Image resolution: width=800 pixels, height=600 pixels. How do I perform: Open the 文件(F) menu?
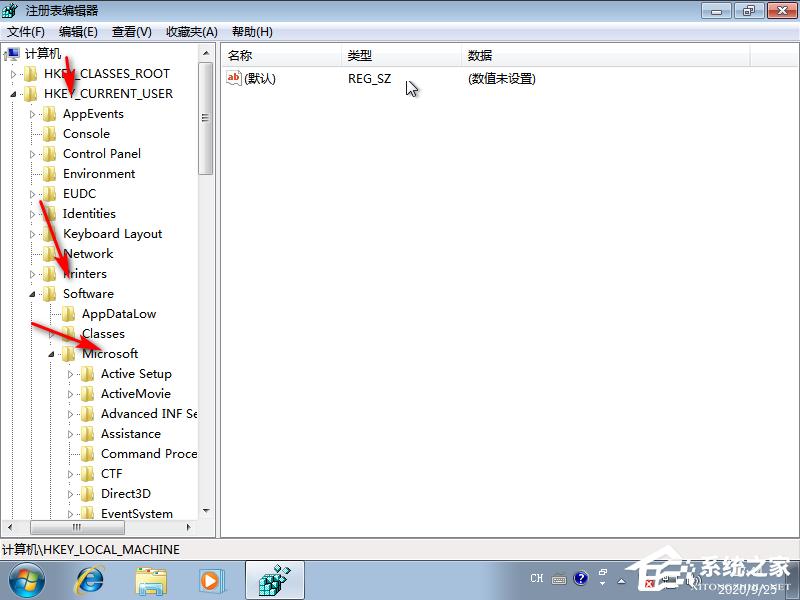26,32
